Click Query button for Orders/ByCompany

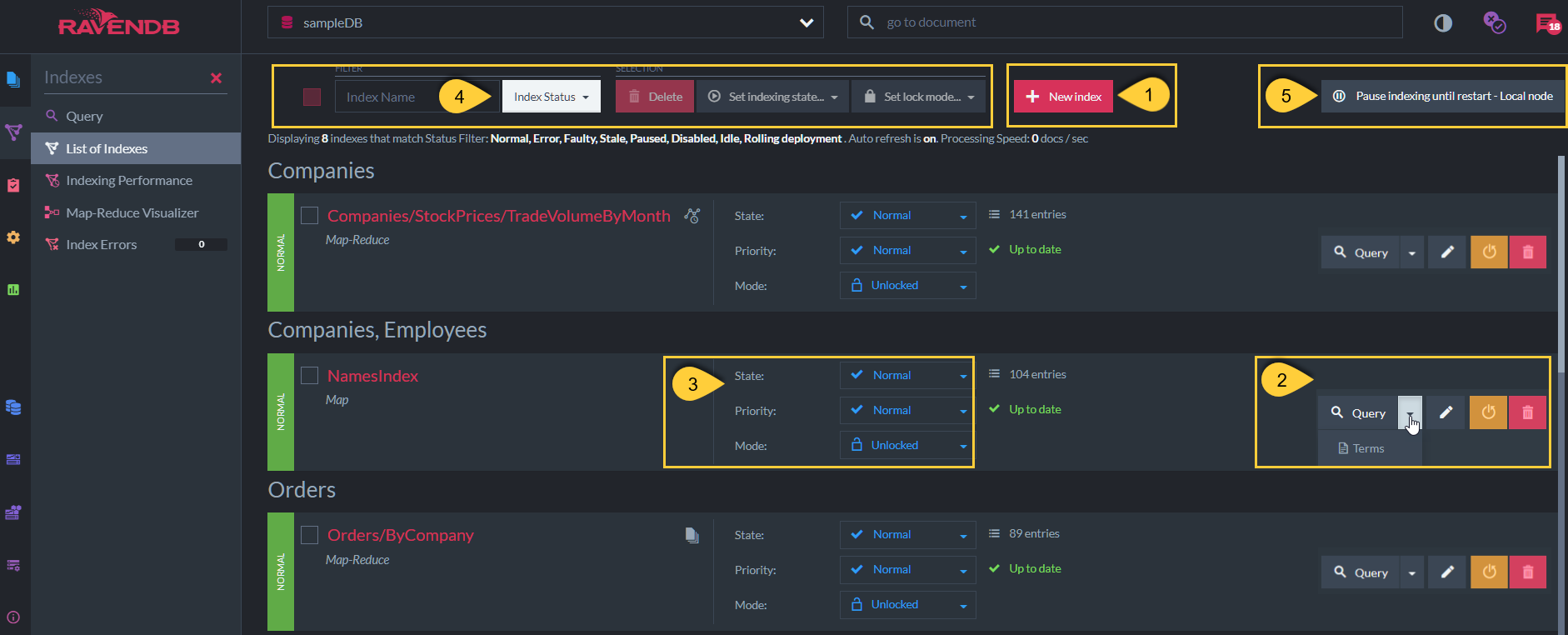[1361, 572]
